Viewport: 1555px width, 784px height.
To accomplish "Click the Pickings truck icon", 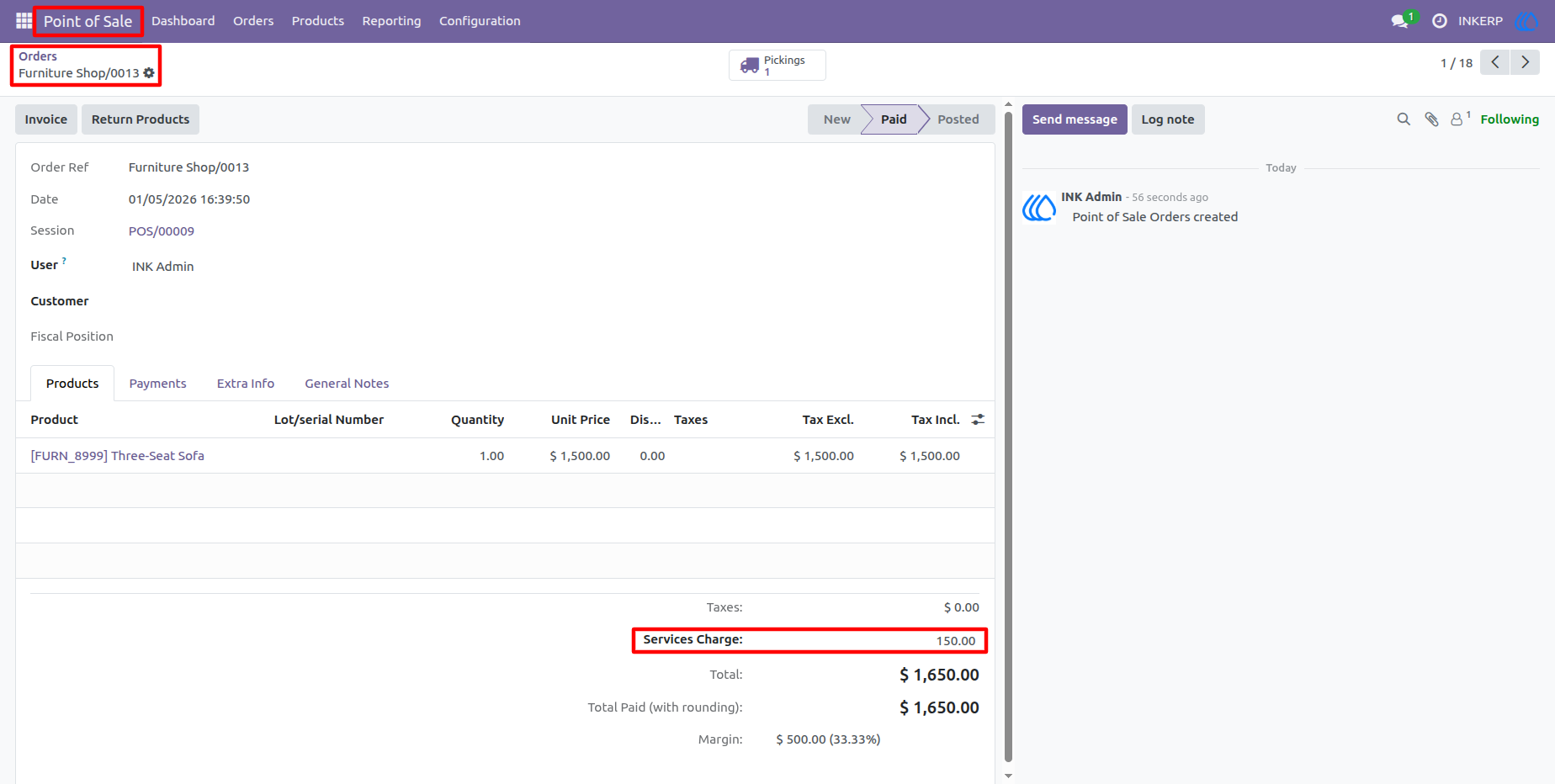I will point(750,65).
